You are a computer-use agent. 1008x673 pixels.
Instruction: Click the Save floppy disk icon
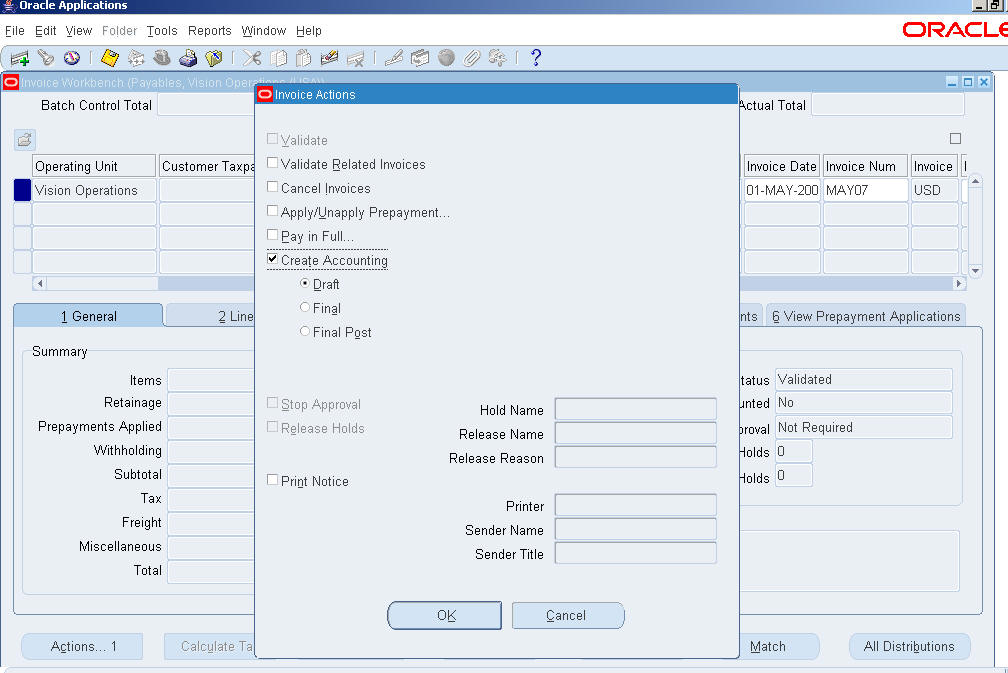pyautogui.click(x=110, y=58)
